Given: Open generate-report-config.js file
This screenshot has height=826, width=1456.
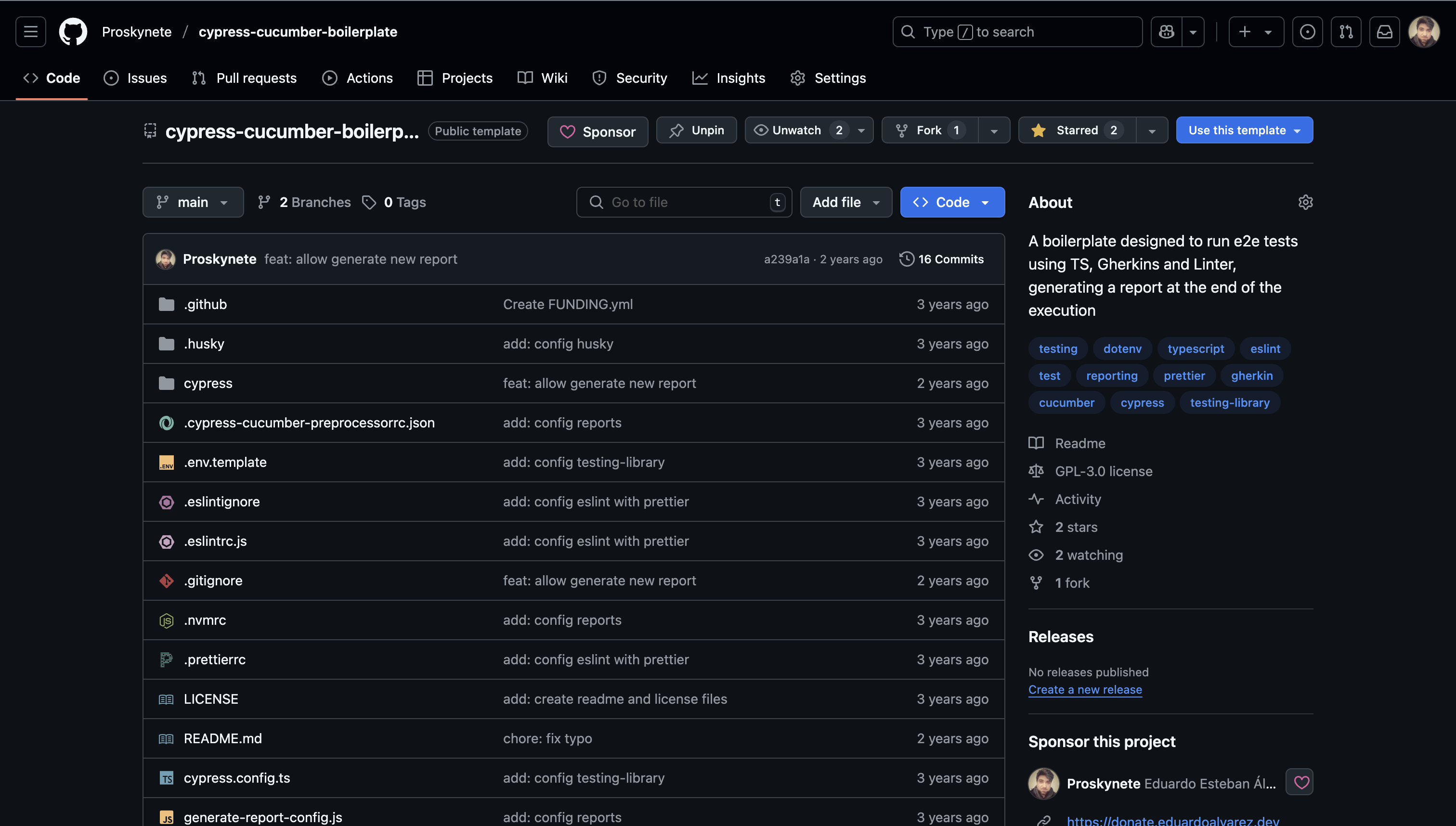Looking at the screenshot, I should point(263,817).
